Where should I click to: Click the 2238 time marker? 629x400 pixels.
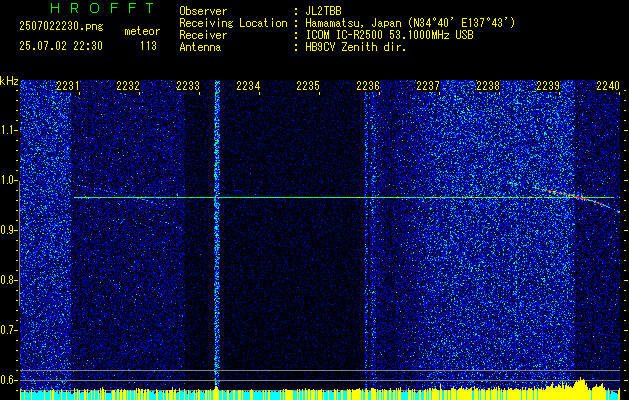[x=488, y=85]
